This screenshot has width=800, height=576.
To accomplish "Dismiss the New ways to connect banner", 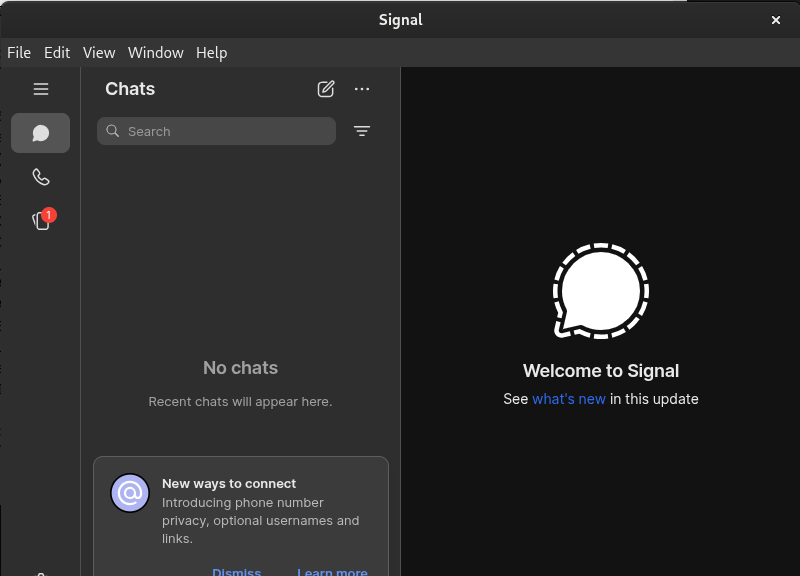I will point(237,571).
